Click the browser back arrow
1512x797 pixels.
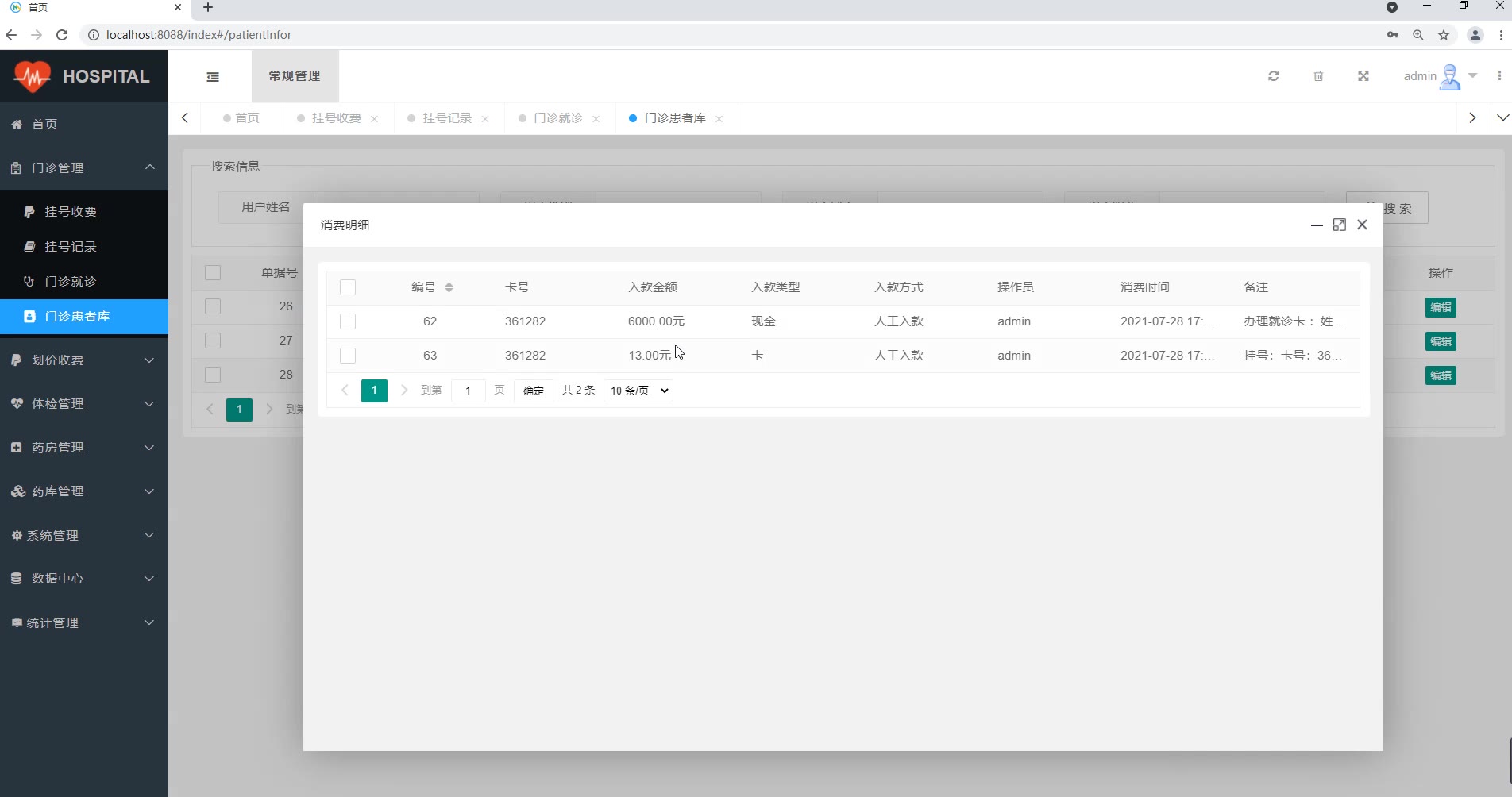11,35
